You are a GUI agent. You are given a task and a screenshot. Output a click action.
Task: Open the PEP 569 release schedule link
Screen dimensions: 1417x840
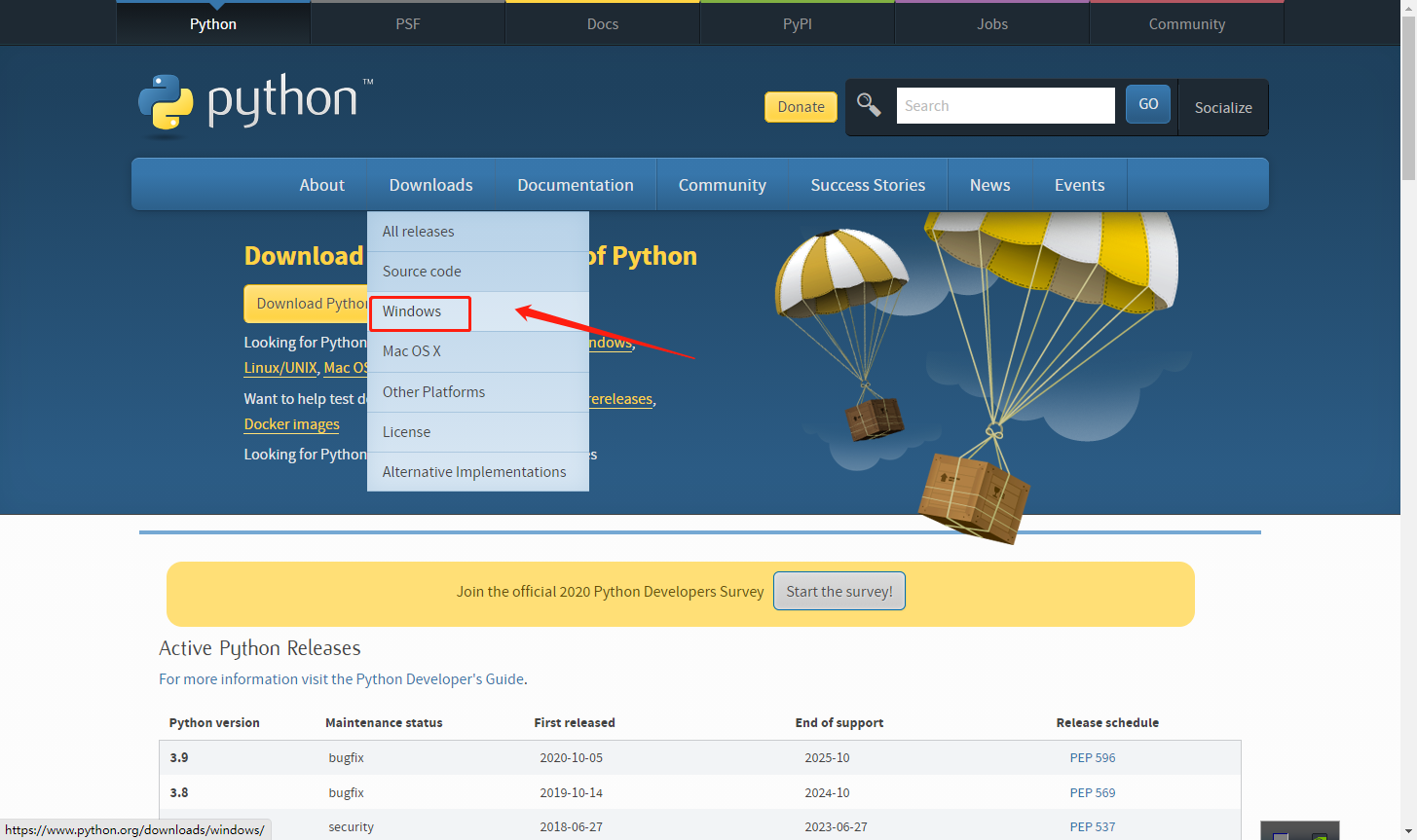1093,792
